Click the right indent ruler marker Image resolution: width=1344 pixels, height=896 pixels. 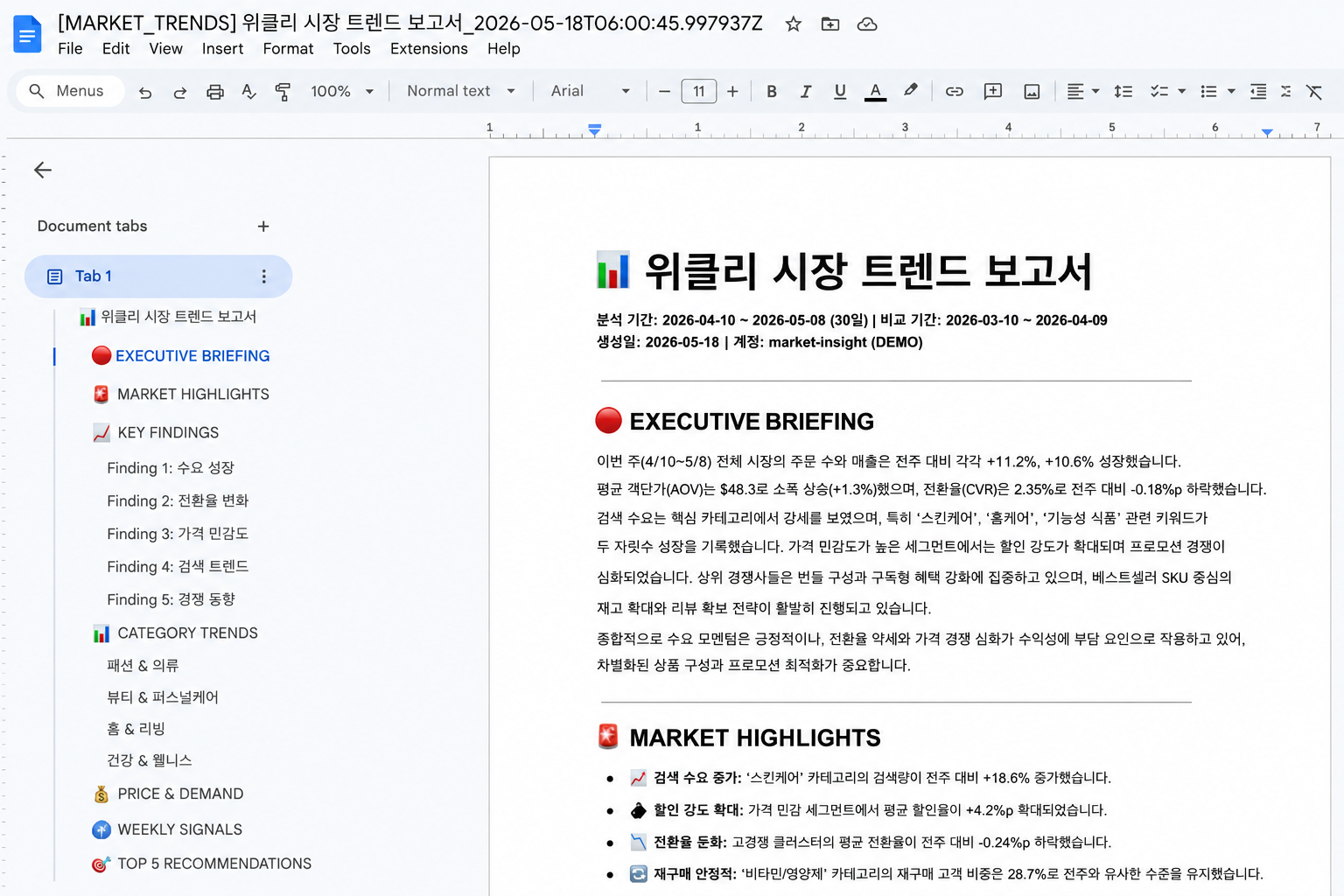[x=1267, y=133]
